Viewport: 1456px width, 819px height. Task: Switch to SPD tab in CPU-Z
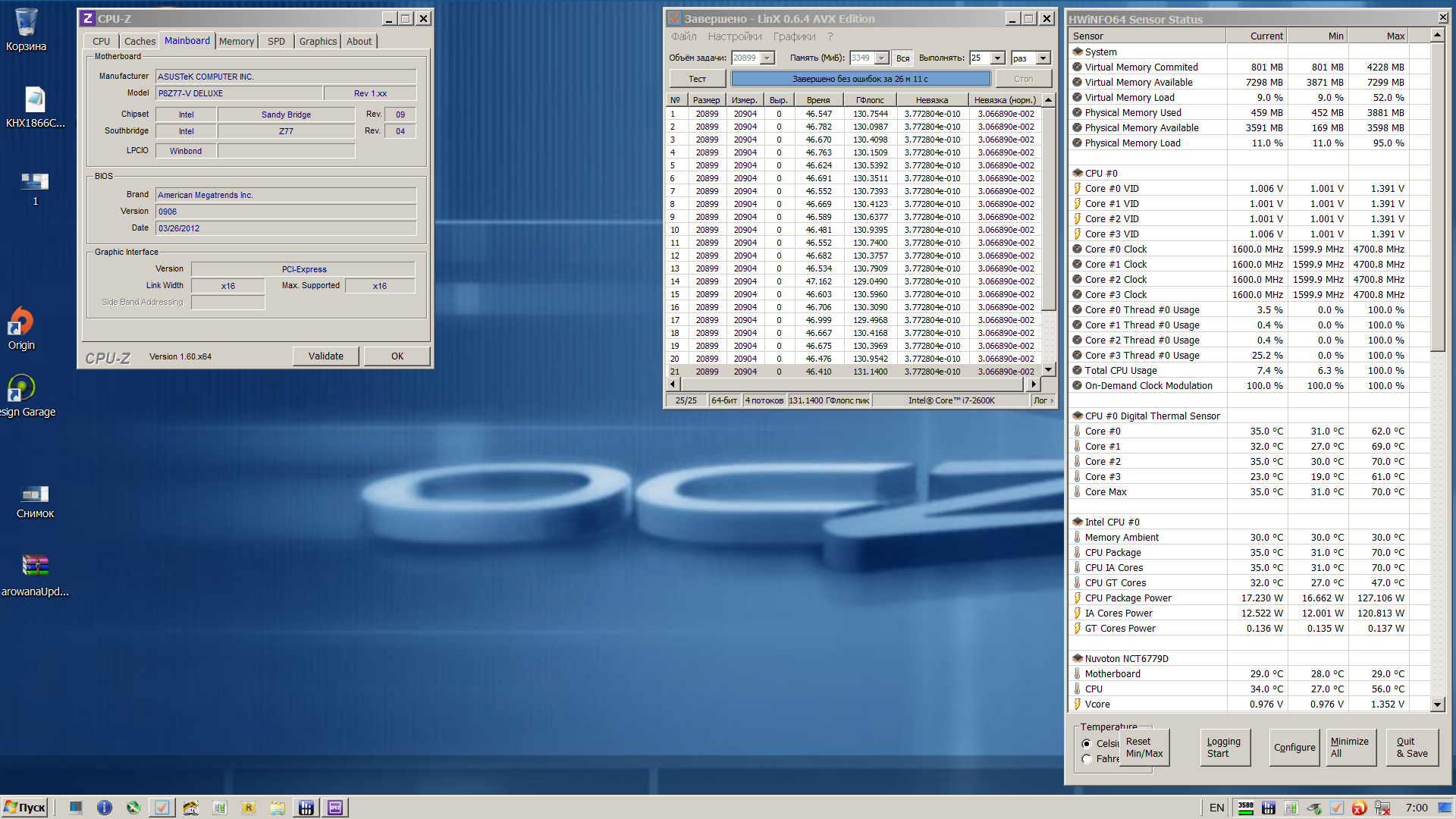[x=276, y=41]
